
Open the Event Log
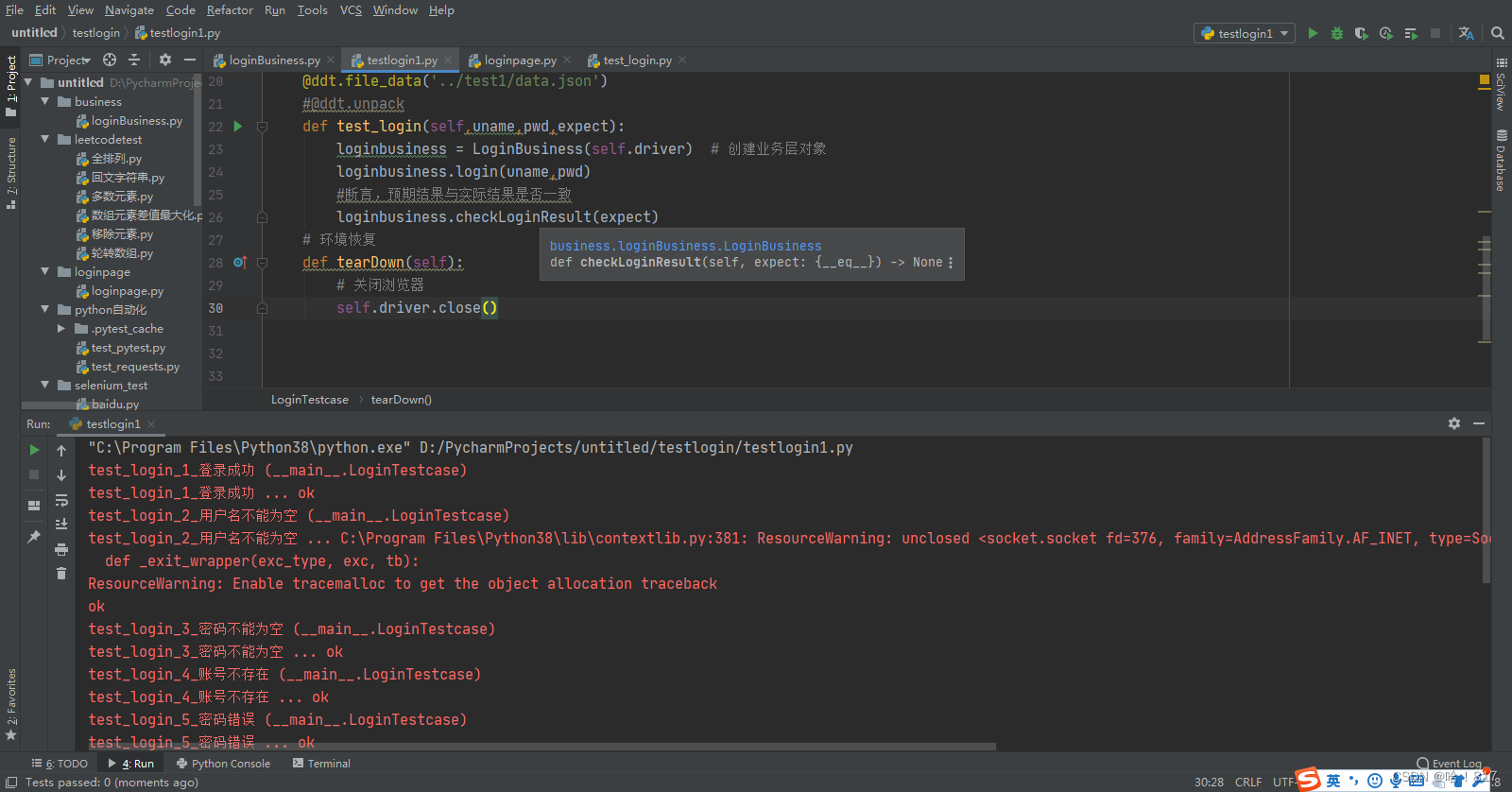pyautogui.click(x=1450, y=764)
